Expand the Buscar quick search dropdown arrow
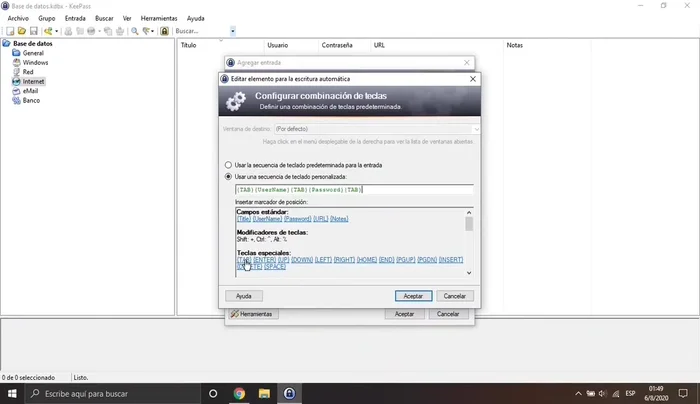The width and height of the screenshot is (700, 404). pyautogui.click(x=233, y=31)
